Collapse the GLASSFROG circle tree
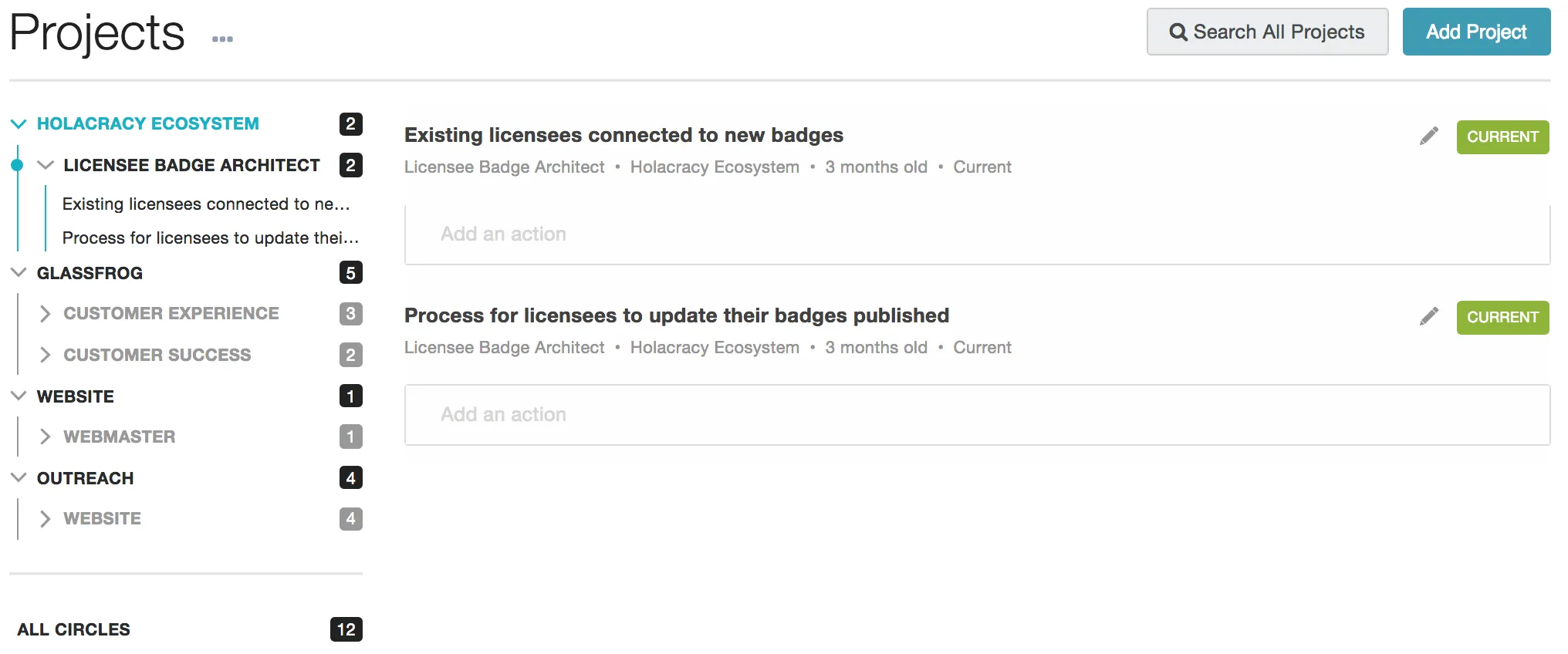1568x654 pixels. [18, 272]
